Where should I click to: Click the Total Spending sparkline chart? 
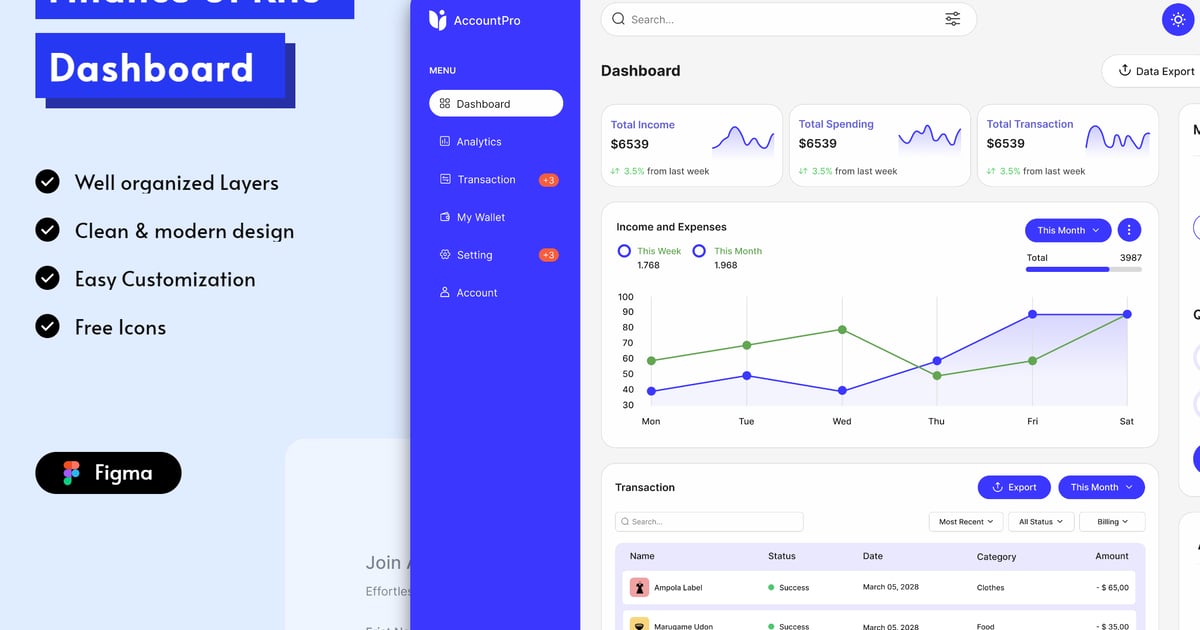[930, 137]
